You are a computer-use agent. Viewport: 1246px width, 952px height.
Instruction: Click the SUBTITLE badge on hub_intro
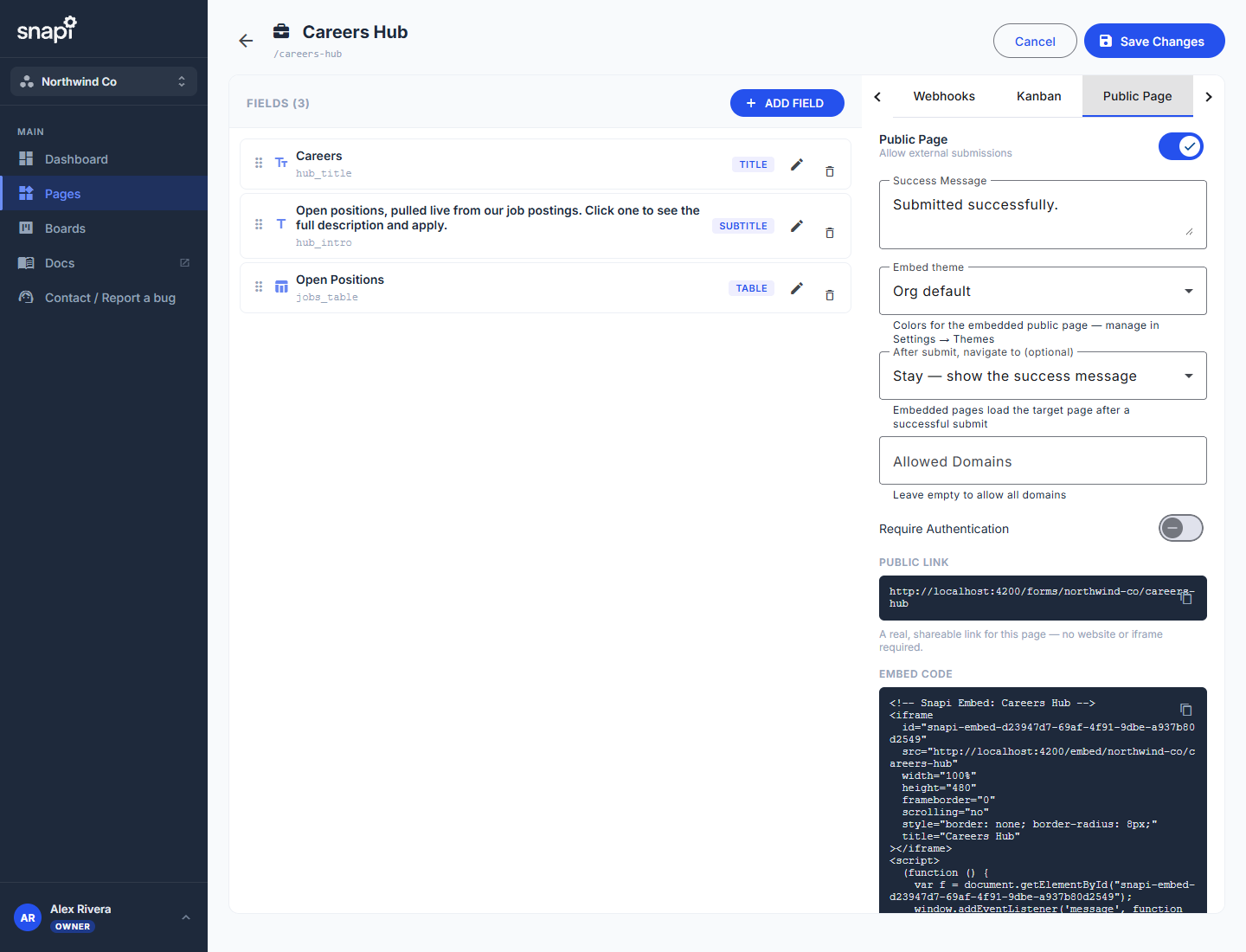(x=743, y=226)
